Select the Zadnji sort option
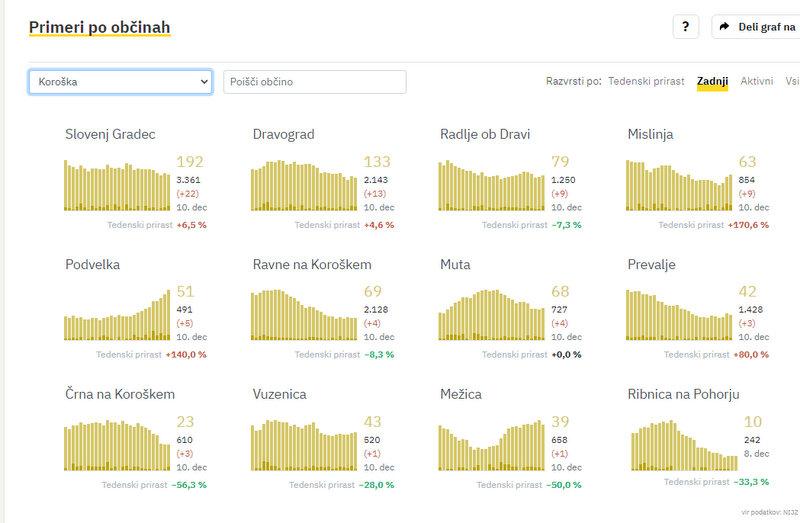 (x=712, y=81)
